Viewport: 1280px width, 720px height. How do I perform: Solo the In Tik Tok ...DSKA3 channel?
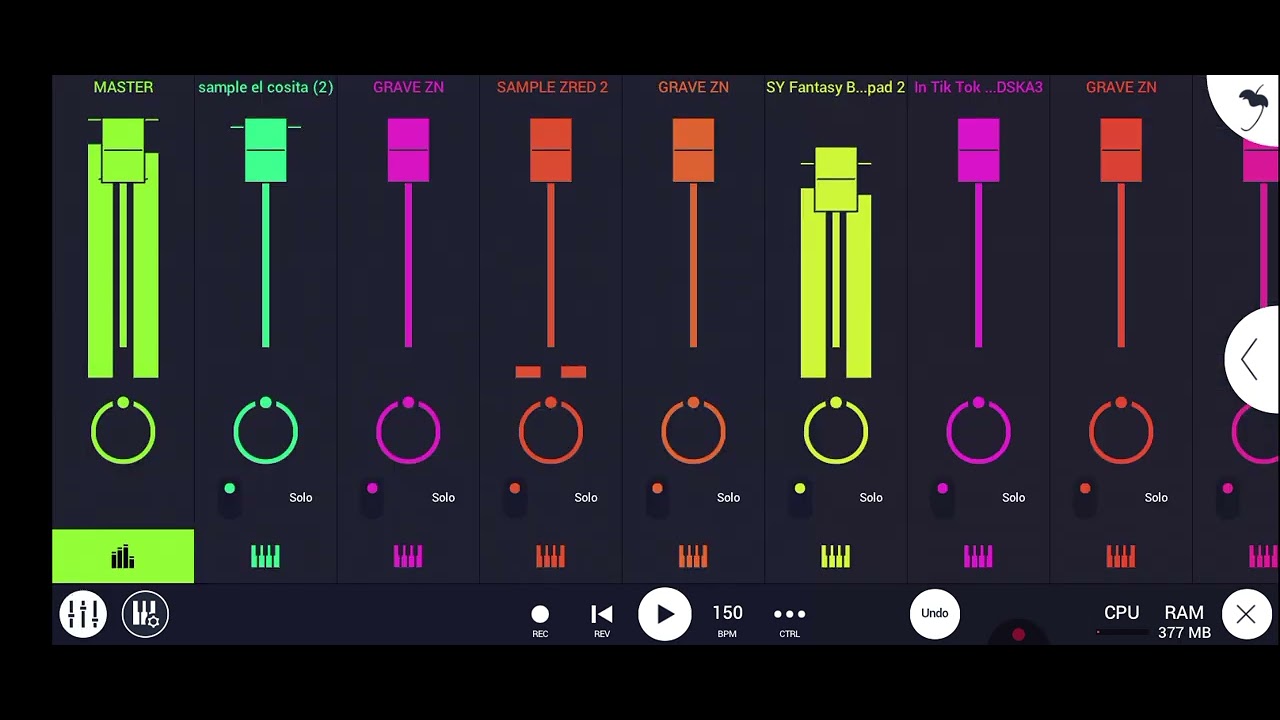tap(1013, 497)
